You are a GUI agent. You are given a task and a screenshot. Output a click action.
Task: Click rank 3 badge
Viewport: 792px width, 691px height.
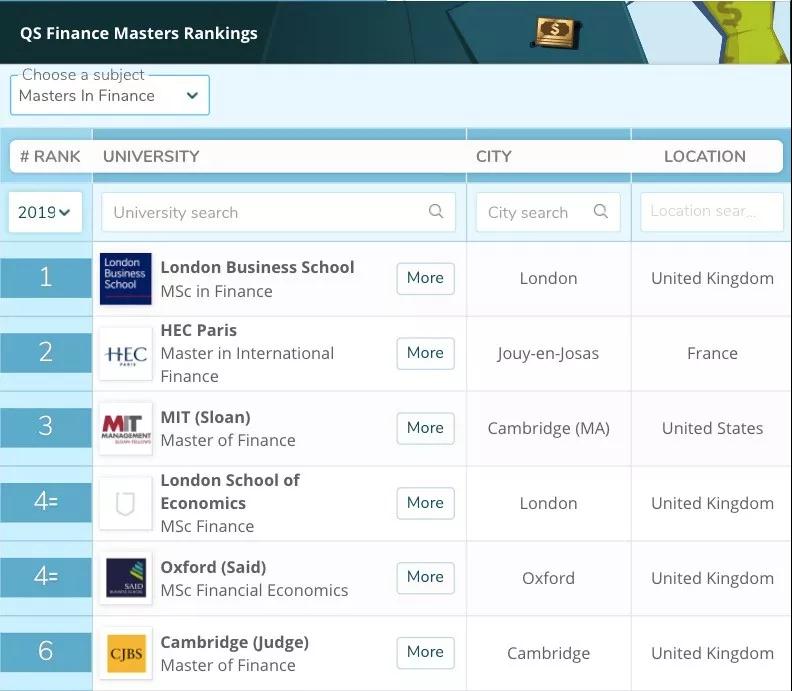click(x=46, y=427)
